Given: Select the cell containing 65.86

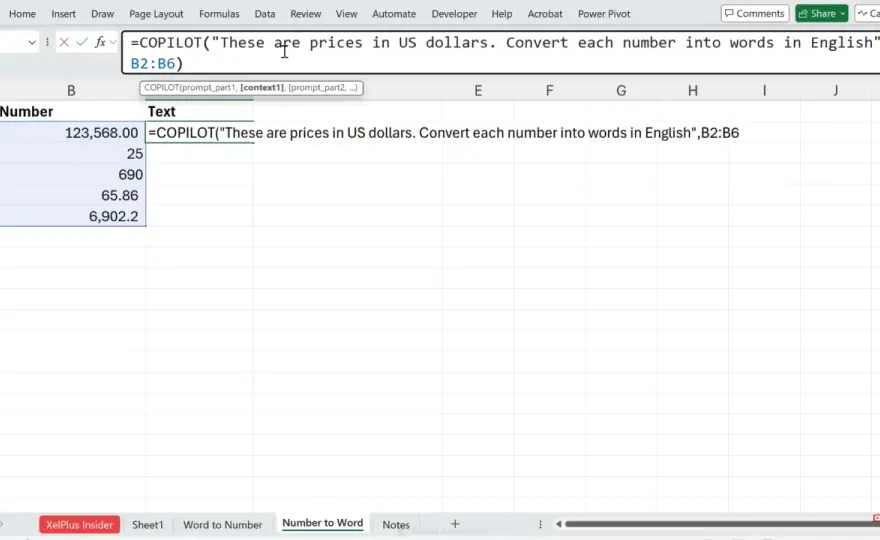Looking at the screenshot, I should tap(72, 195).
